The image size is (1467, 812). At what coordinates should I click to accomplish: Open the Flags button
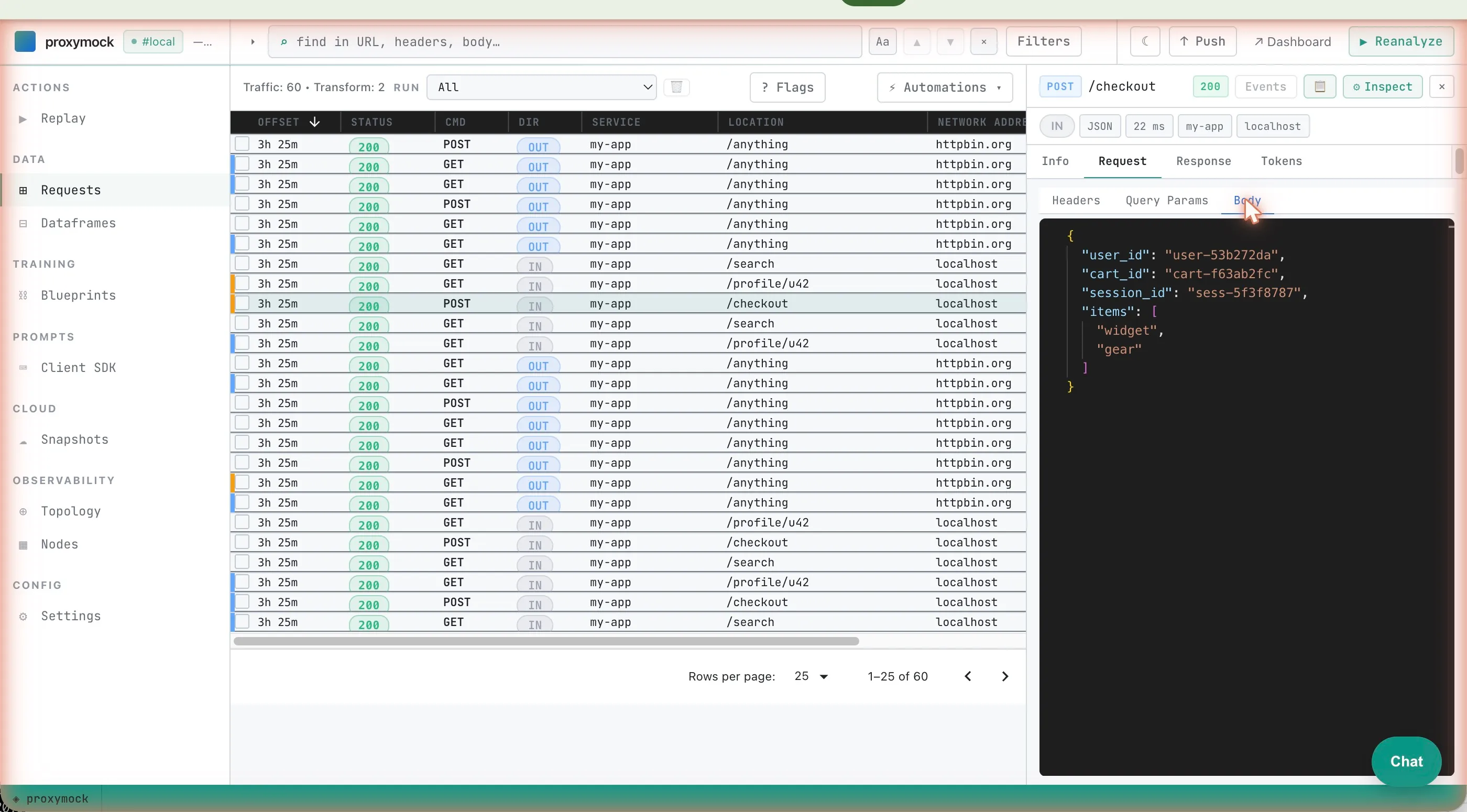point(787,87)
